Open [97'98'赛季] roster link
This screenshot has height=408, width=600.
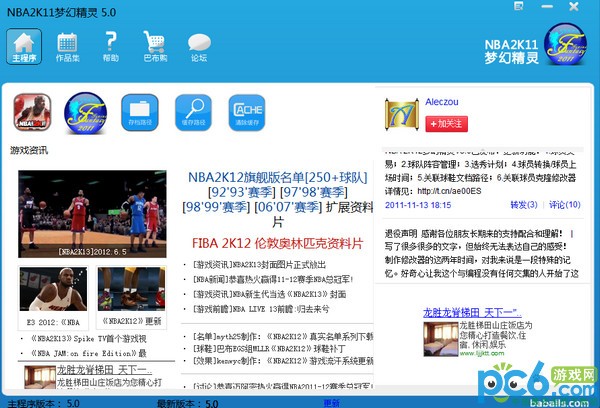click(314, 192)
